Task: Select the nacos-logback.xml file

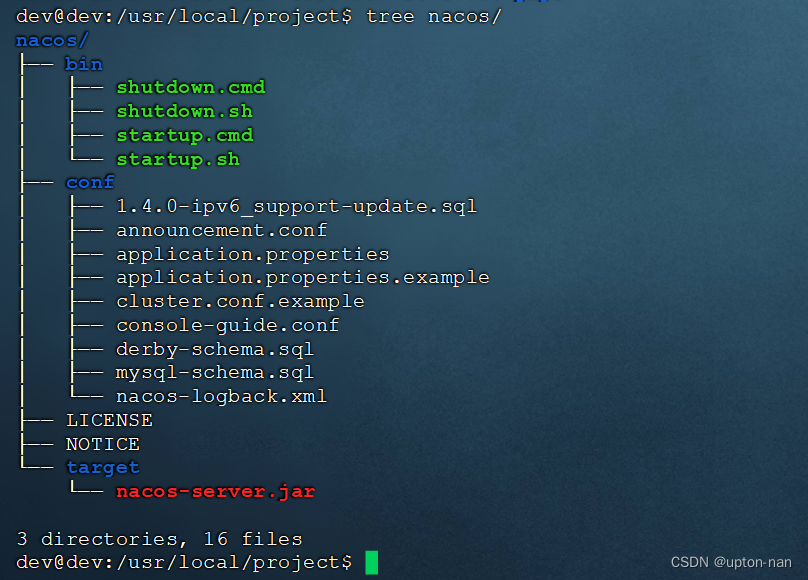Action: pos(222,396)
